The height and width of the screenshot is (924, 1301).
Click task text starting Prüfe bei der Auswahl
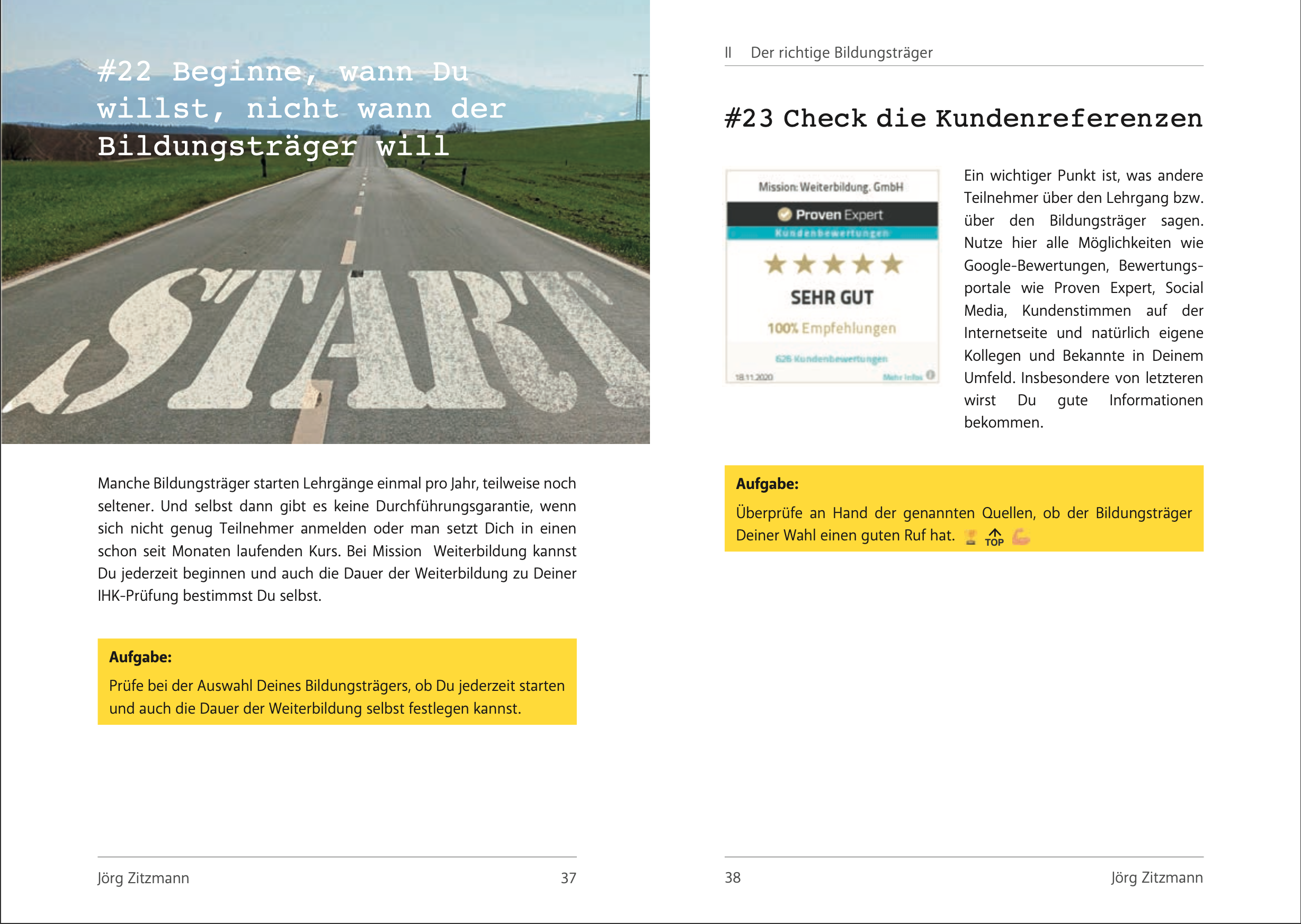[337, 697]
